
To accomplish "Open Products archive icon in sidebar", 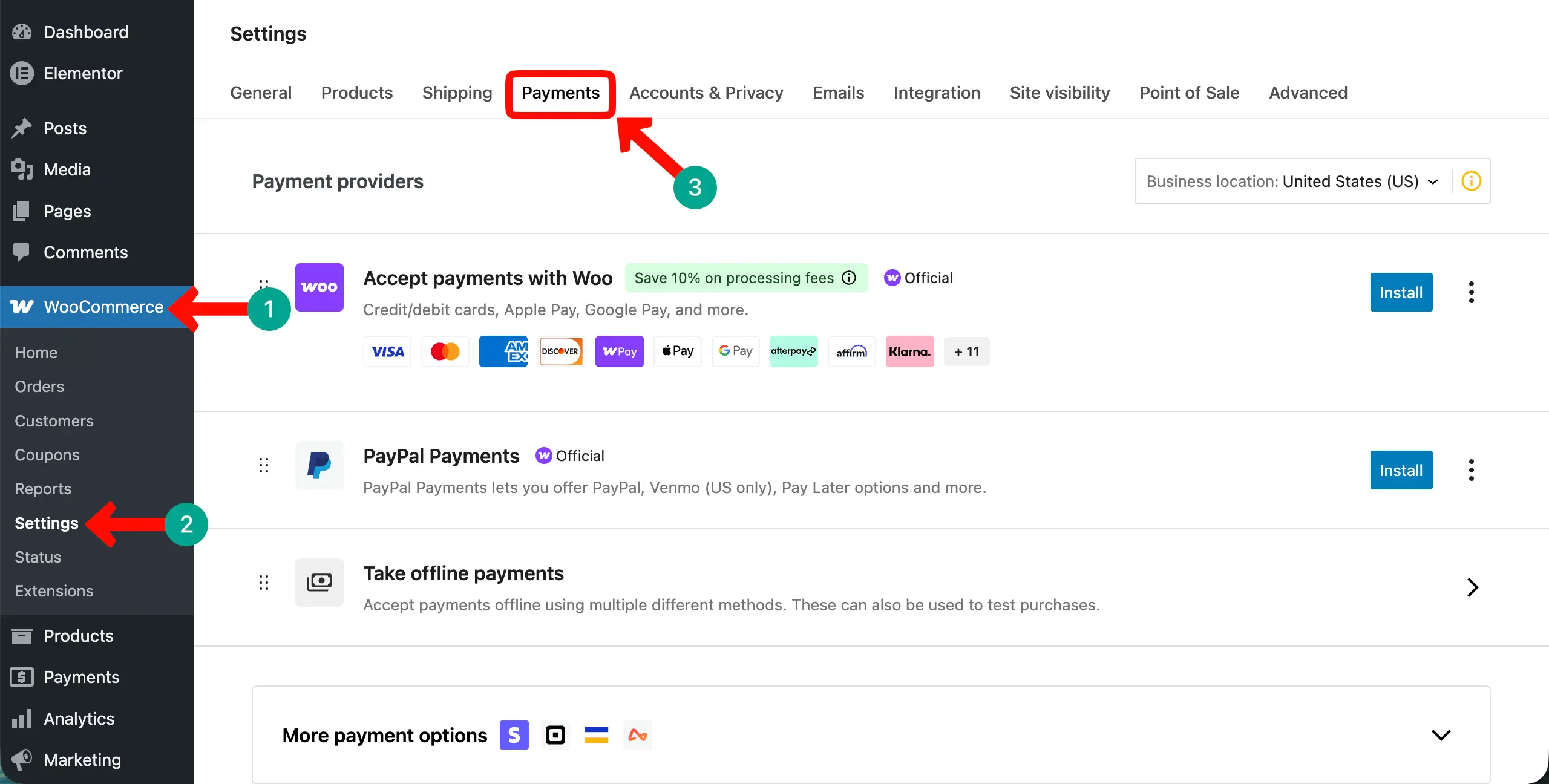I will point(22,636).
